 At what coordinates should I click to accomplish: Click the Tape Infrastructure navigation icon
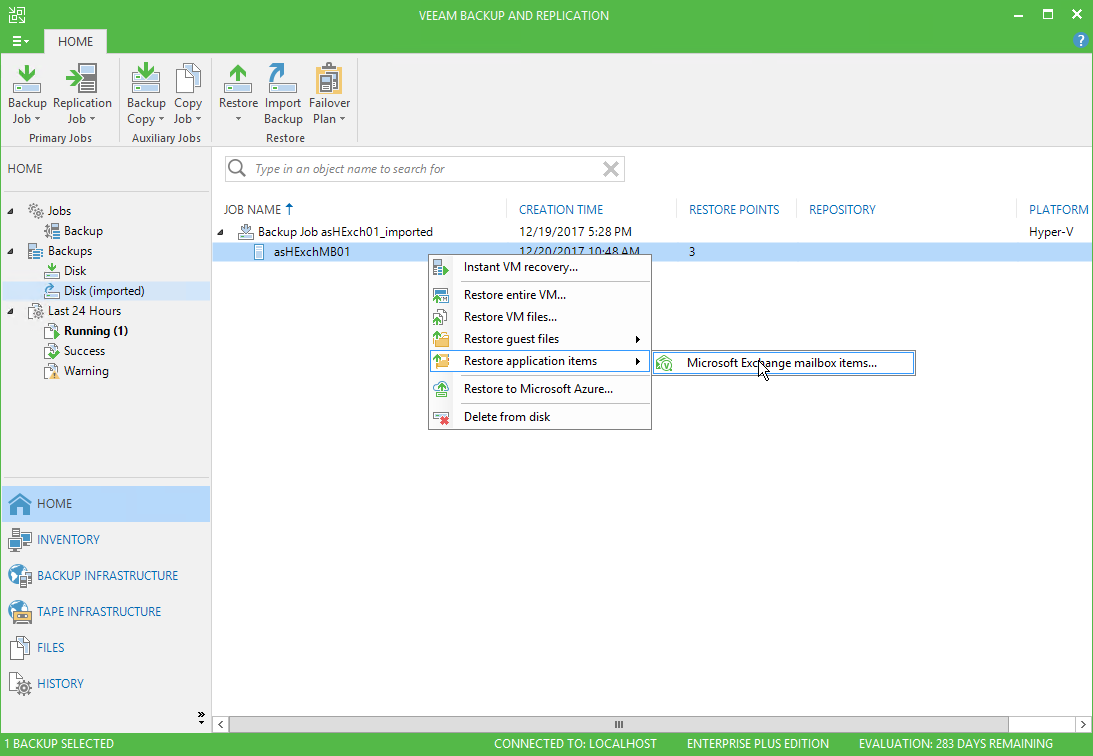point(20,612)
